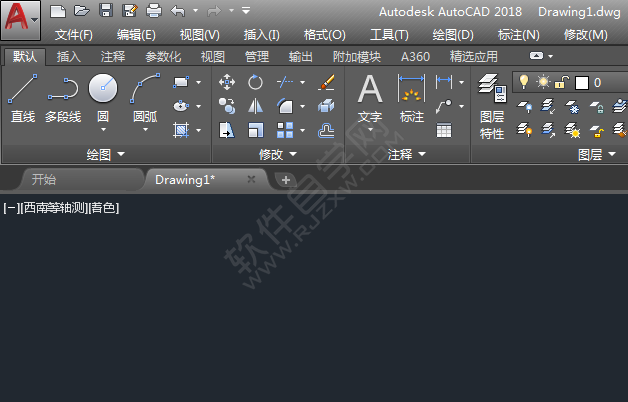Screen dimensions: 628x402
Task: Open the 编辑(E) menu
Action: (x=136, y=35)
